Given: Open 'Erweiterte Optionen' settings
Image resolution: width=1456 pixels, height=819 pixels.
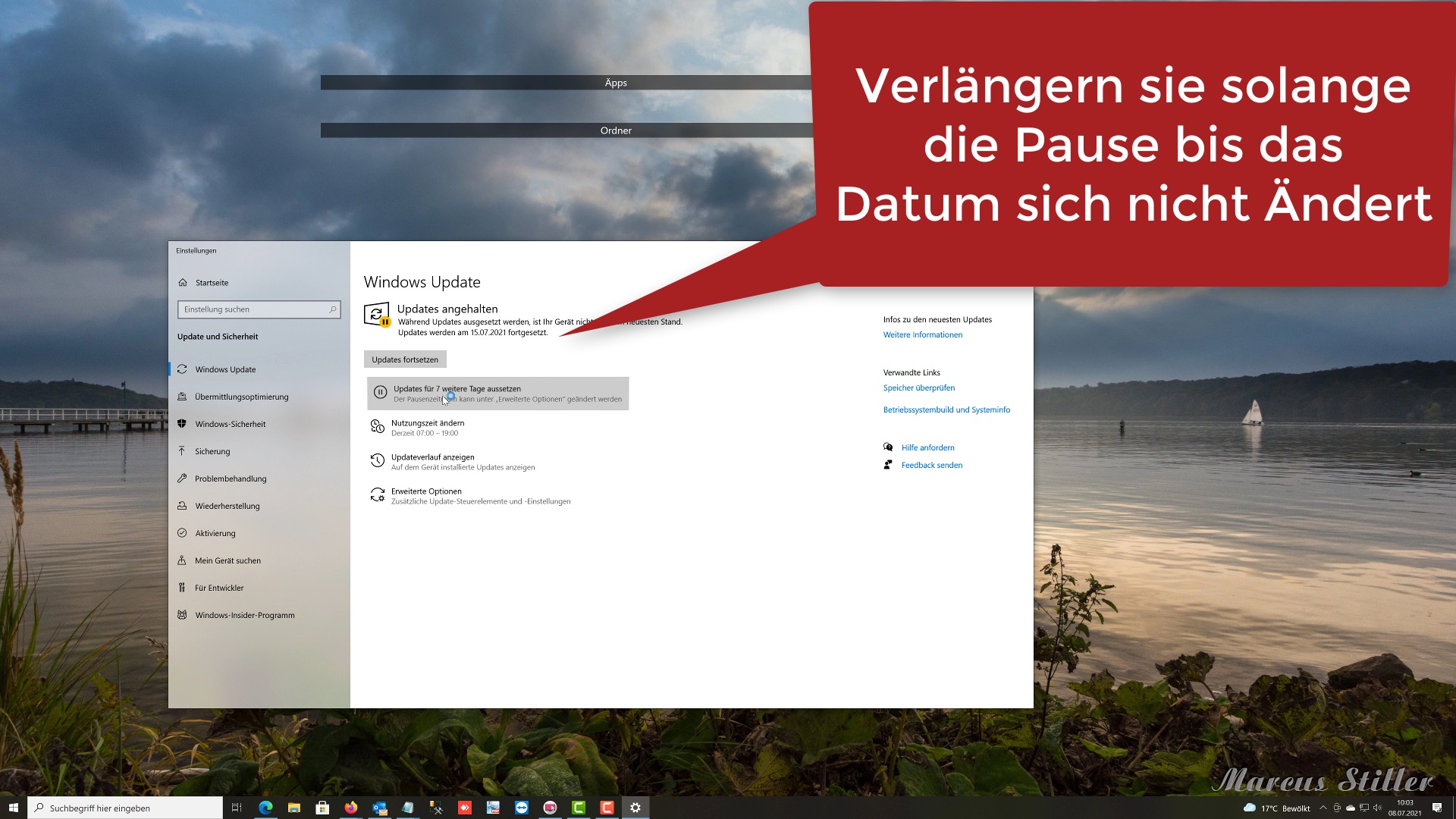Looking at the screenshot, I should (480, 496).
